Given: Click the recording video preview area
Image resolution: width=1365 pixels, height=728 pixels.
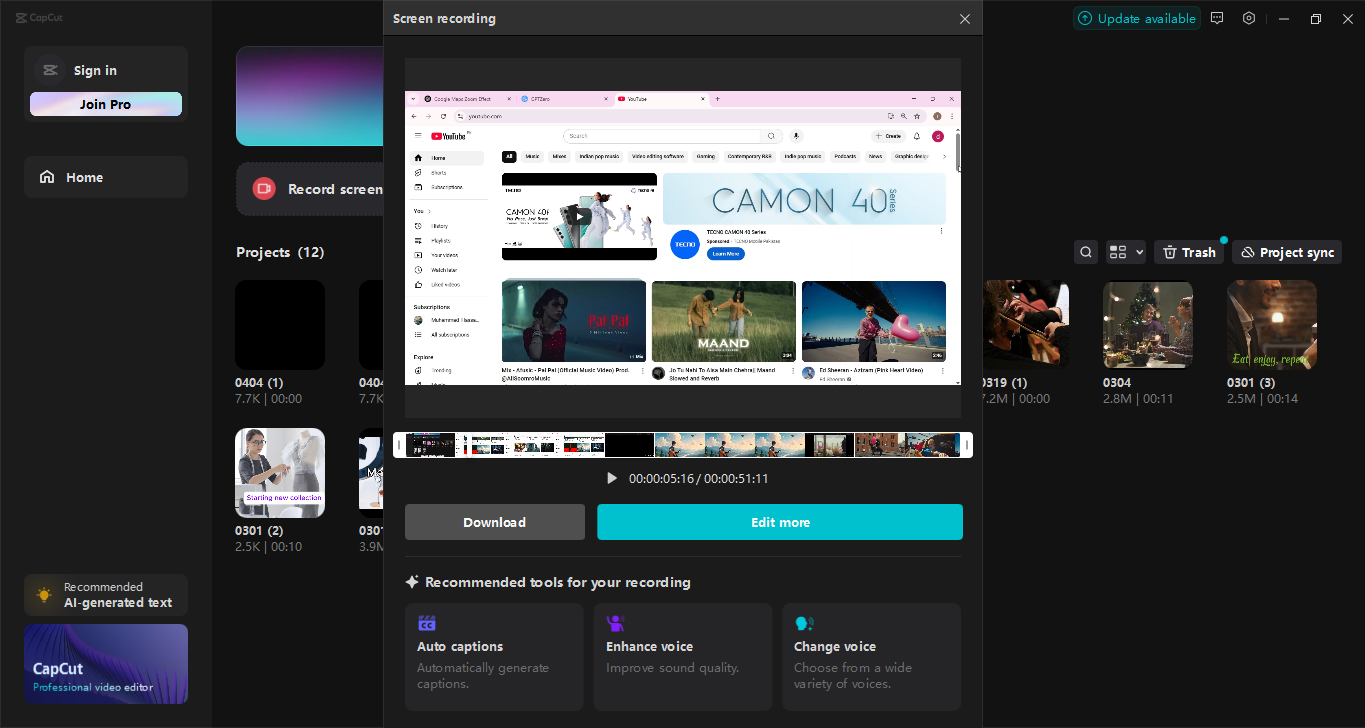Looking at the screenshot, I should [683, 238].
